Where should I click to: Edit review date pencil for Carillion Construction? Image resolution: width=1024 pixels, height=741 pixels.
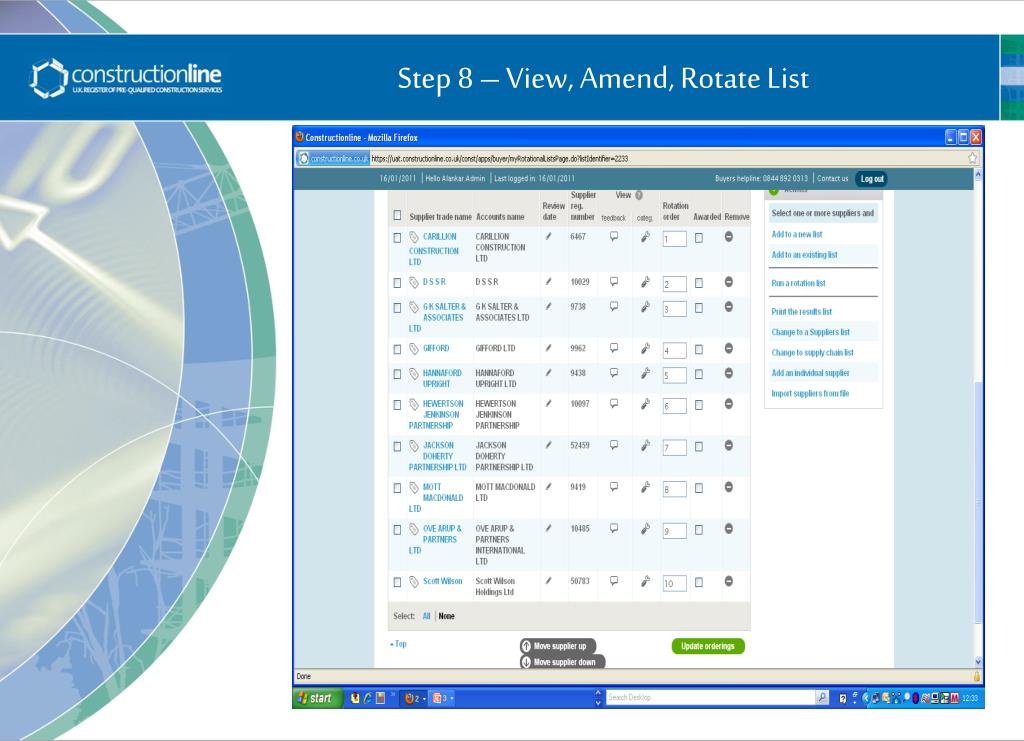coord(549,236)
